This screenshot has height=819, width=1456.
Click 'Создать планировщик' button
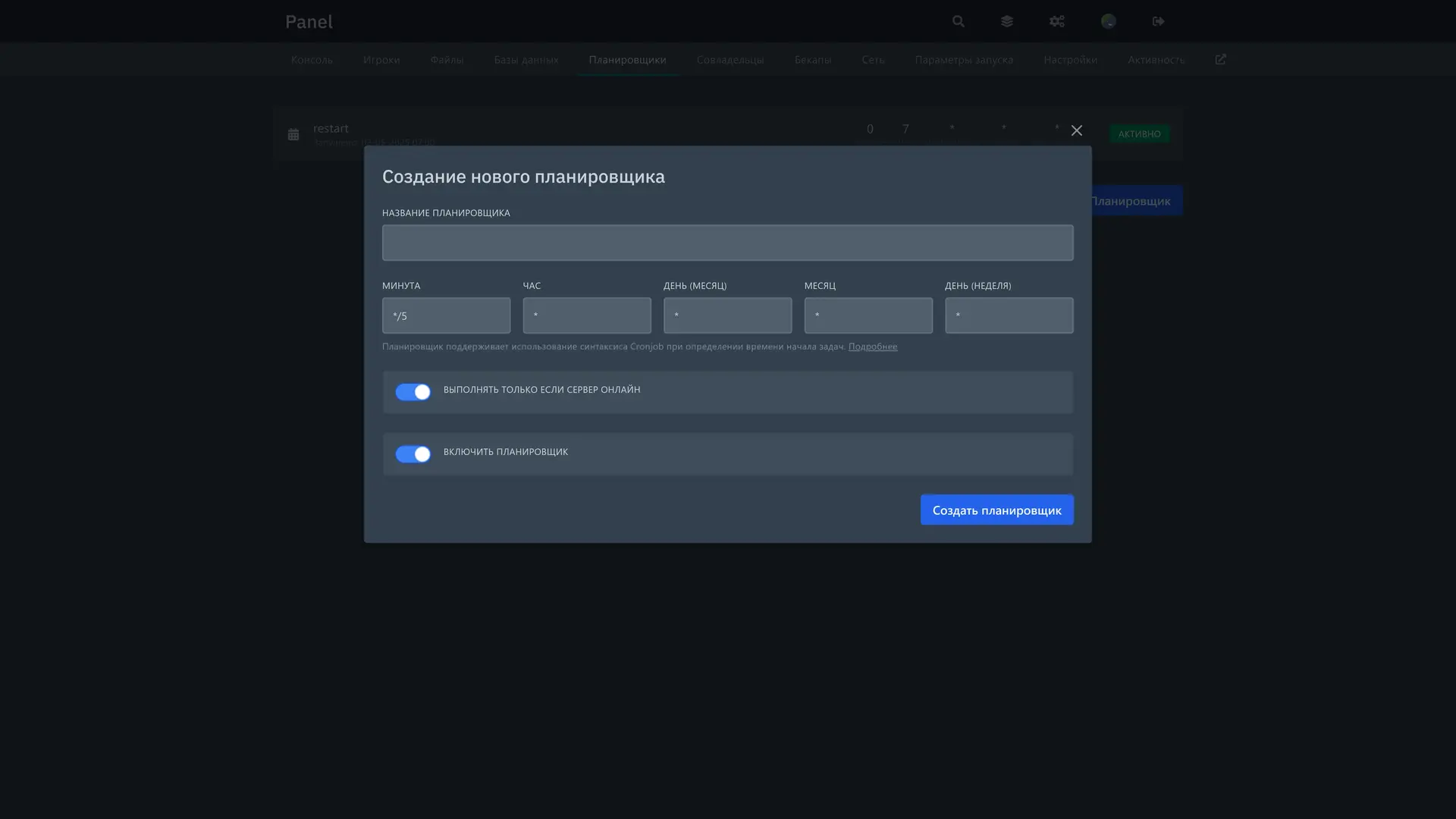(x=997, y=510)
